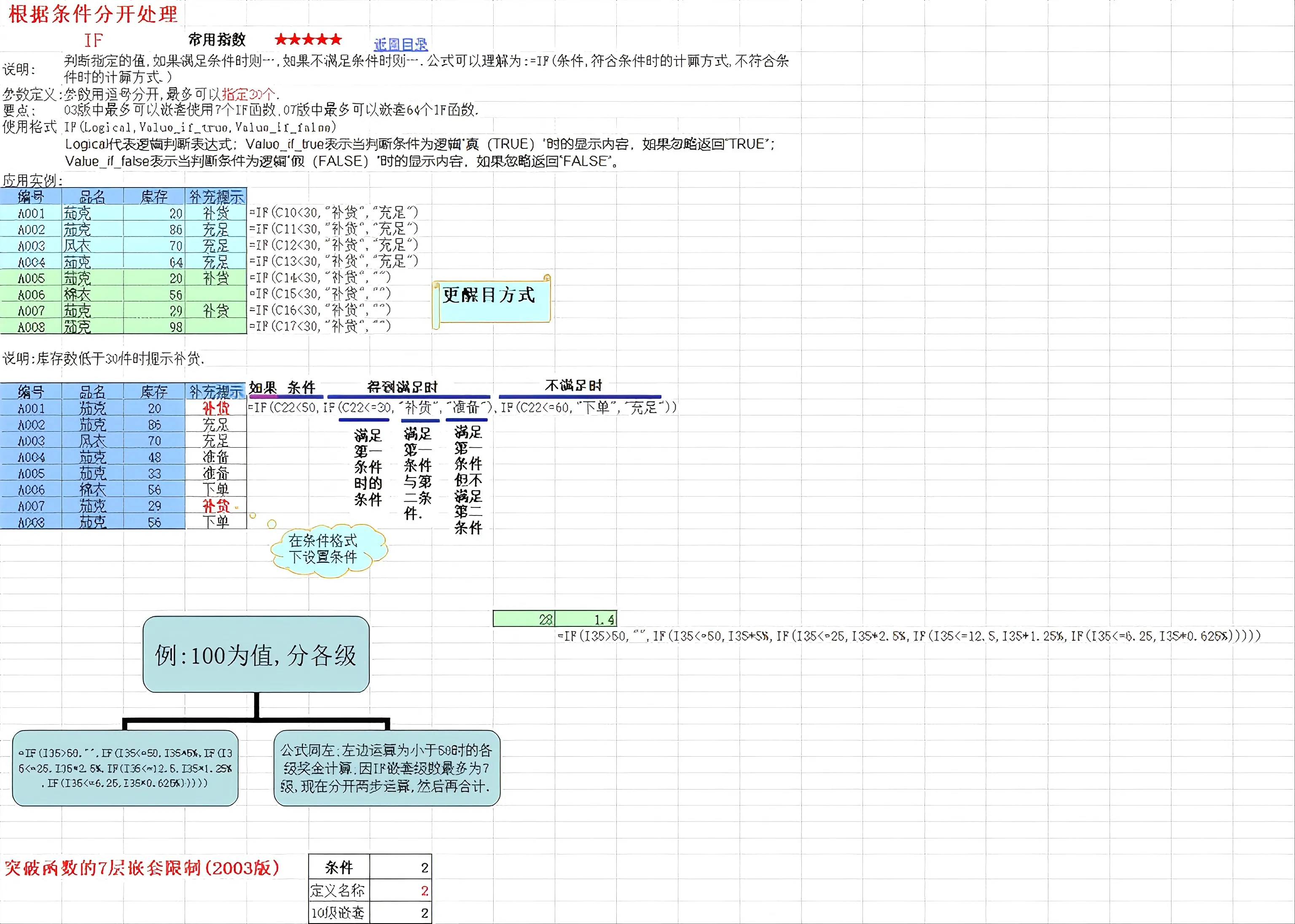Select the stock cell with value 85
Screen dimensions: 1295x924
pos(154,424)
